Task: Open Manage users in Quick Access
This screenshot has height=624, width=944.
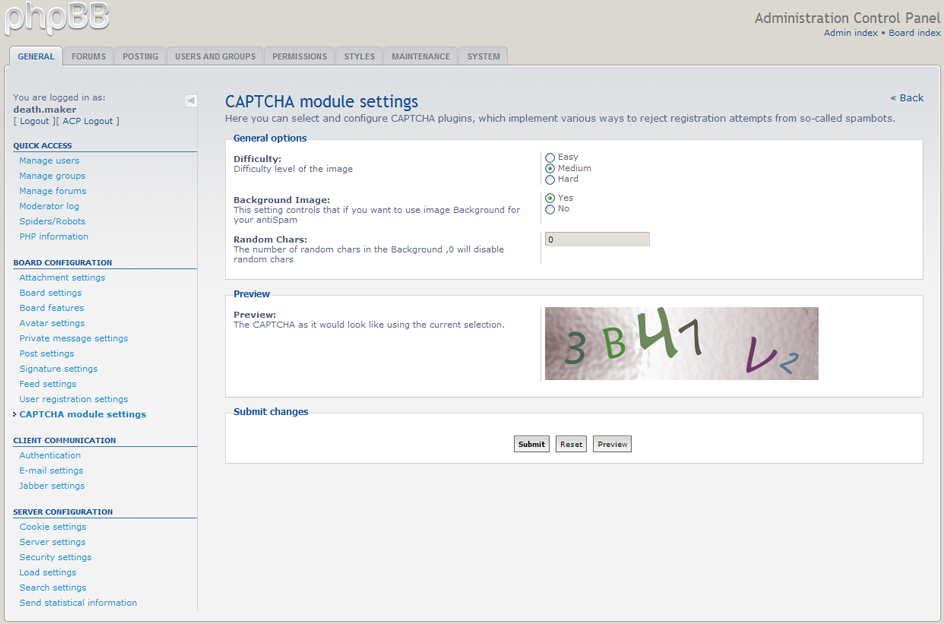Action: (49, 161)
